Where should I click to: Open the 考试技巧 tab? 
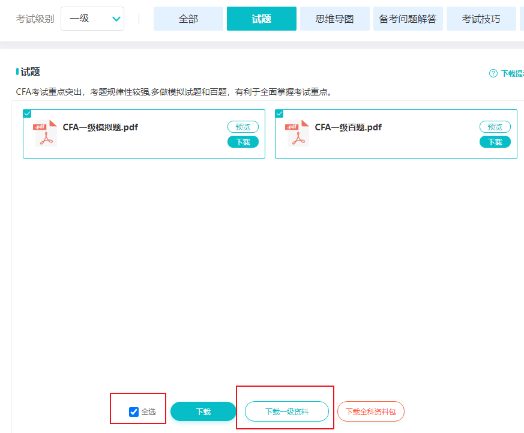[x=481, y=19]
